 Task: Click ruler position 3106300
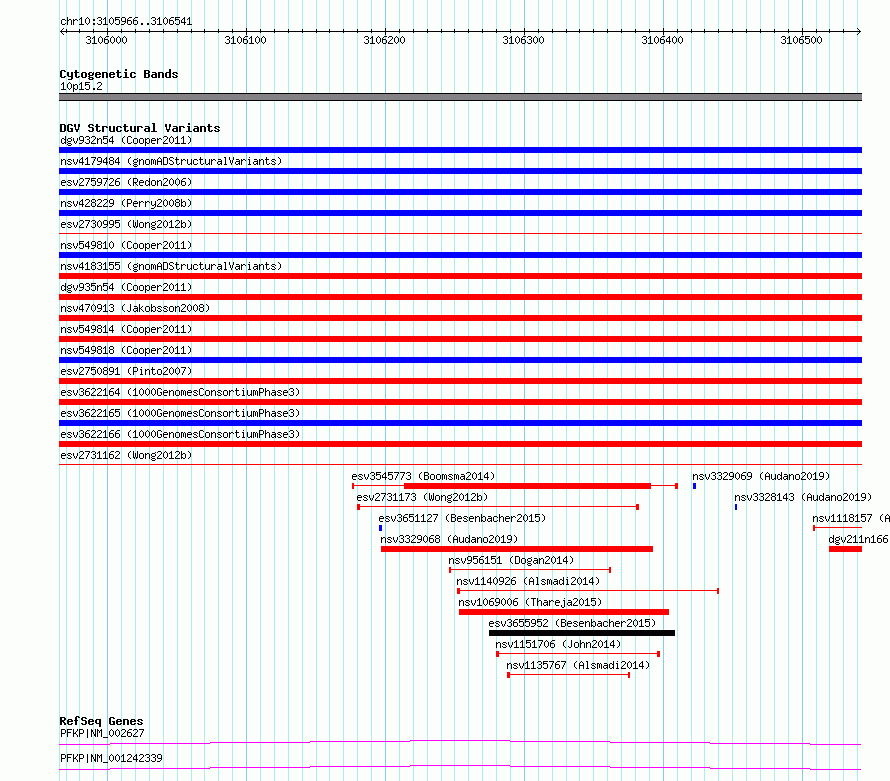tap(523, 40)
